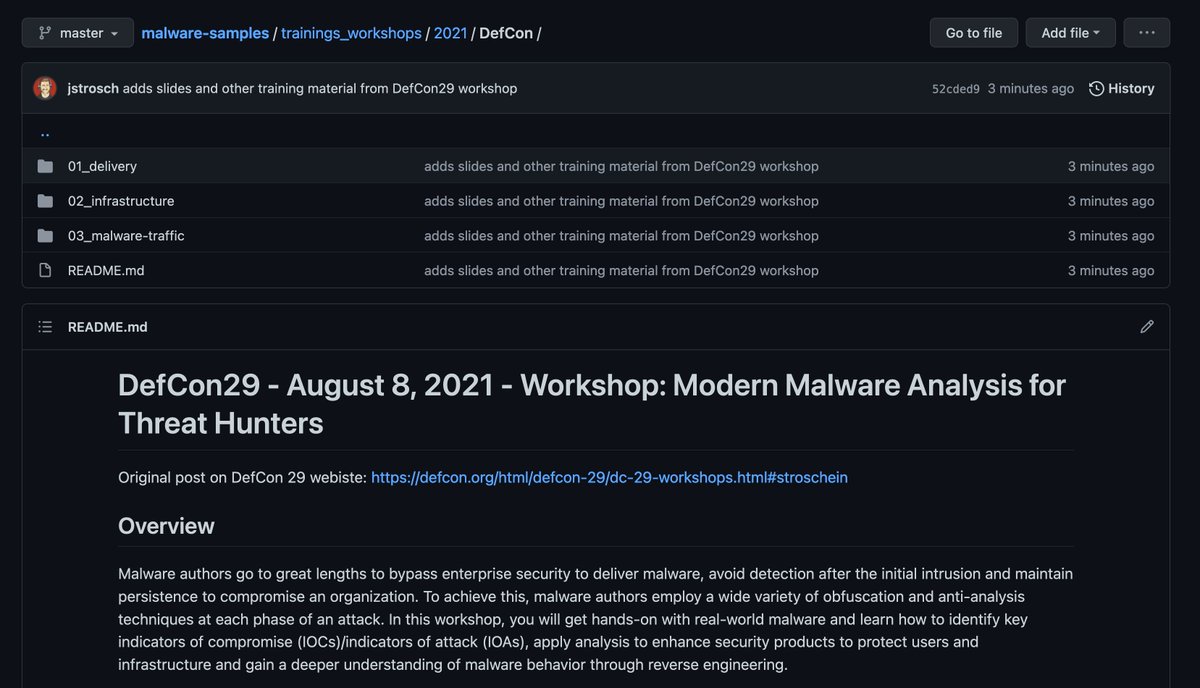1200x688 pixels.
Task: Click the folder icon for 01_delivery
Action: [x=45, y=166]
